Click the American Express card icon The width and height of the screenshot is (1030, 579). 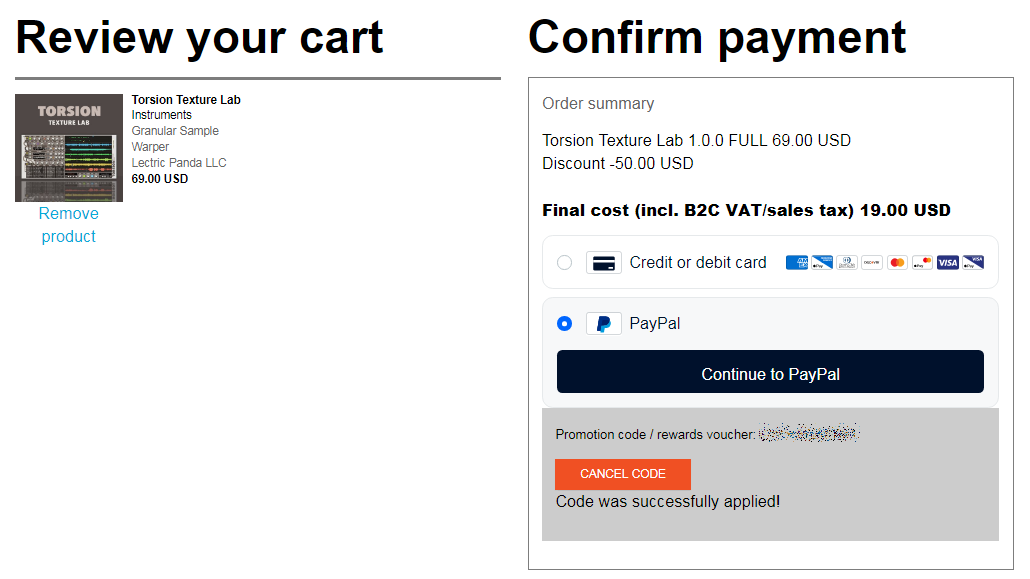[797, 263]
